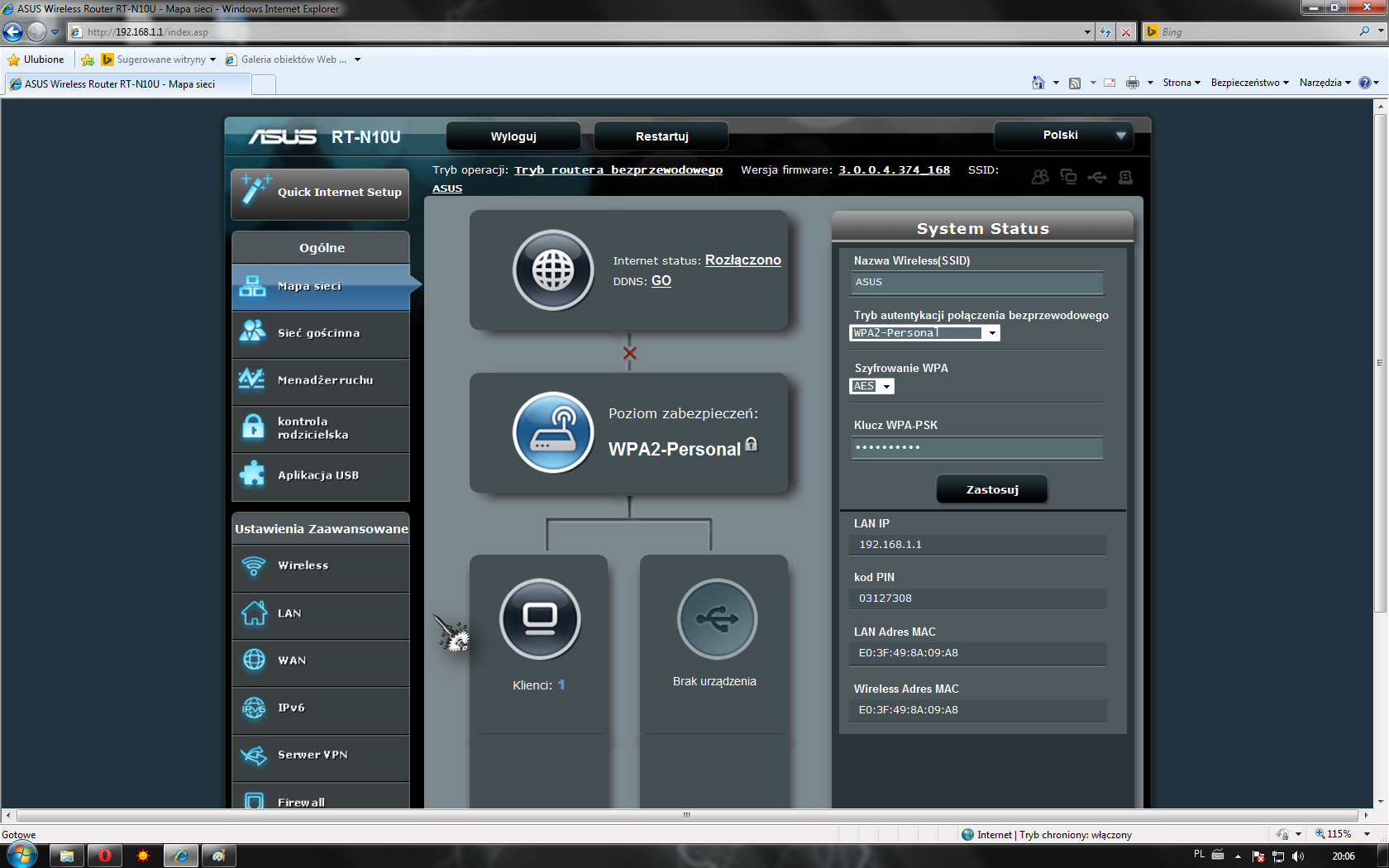Click the WAN globe icon
The image size is (1389, 868).
pos(254,660)
